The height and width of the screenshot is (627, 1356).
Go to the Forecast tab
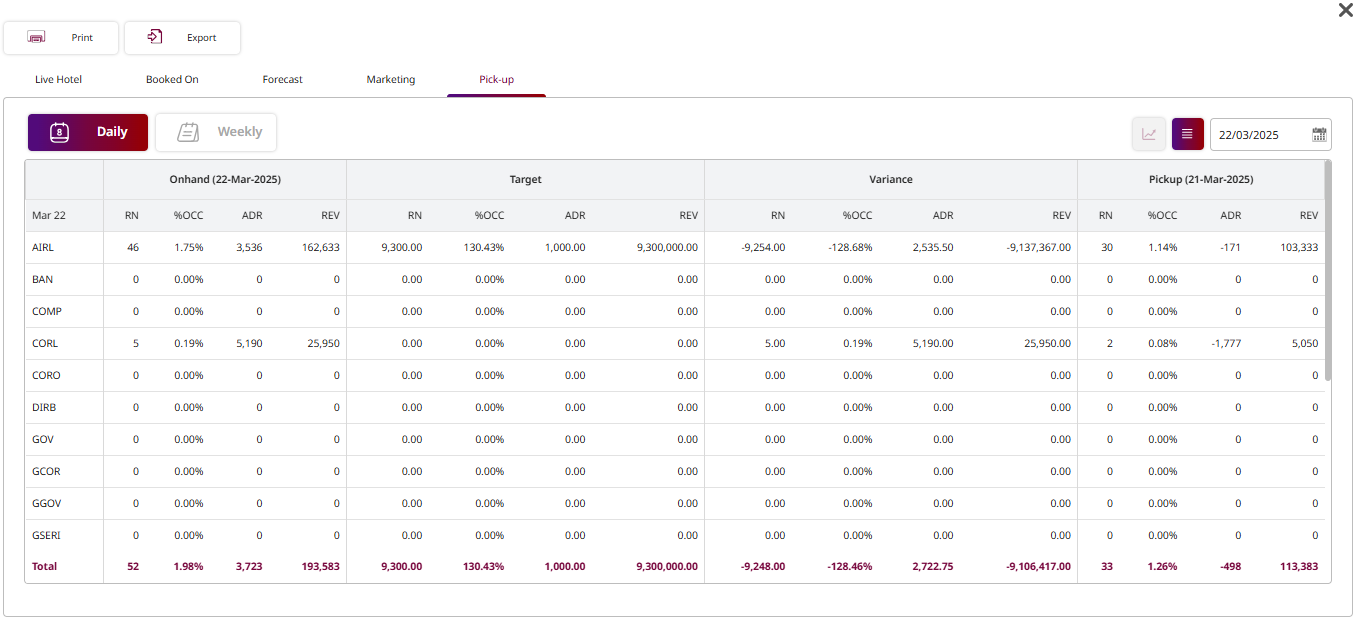(282, 79)
